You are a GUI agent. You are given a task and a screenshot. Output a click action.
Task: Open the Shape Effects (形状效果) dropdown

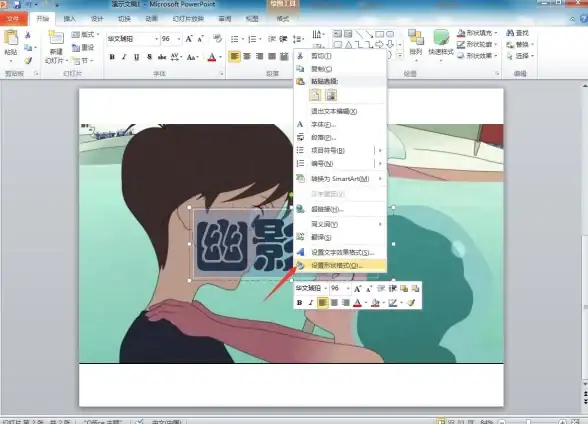(477, 55)
